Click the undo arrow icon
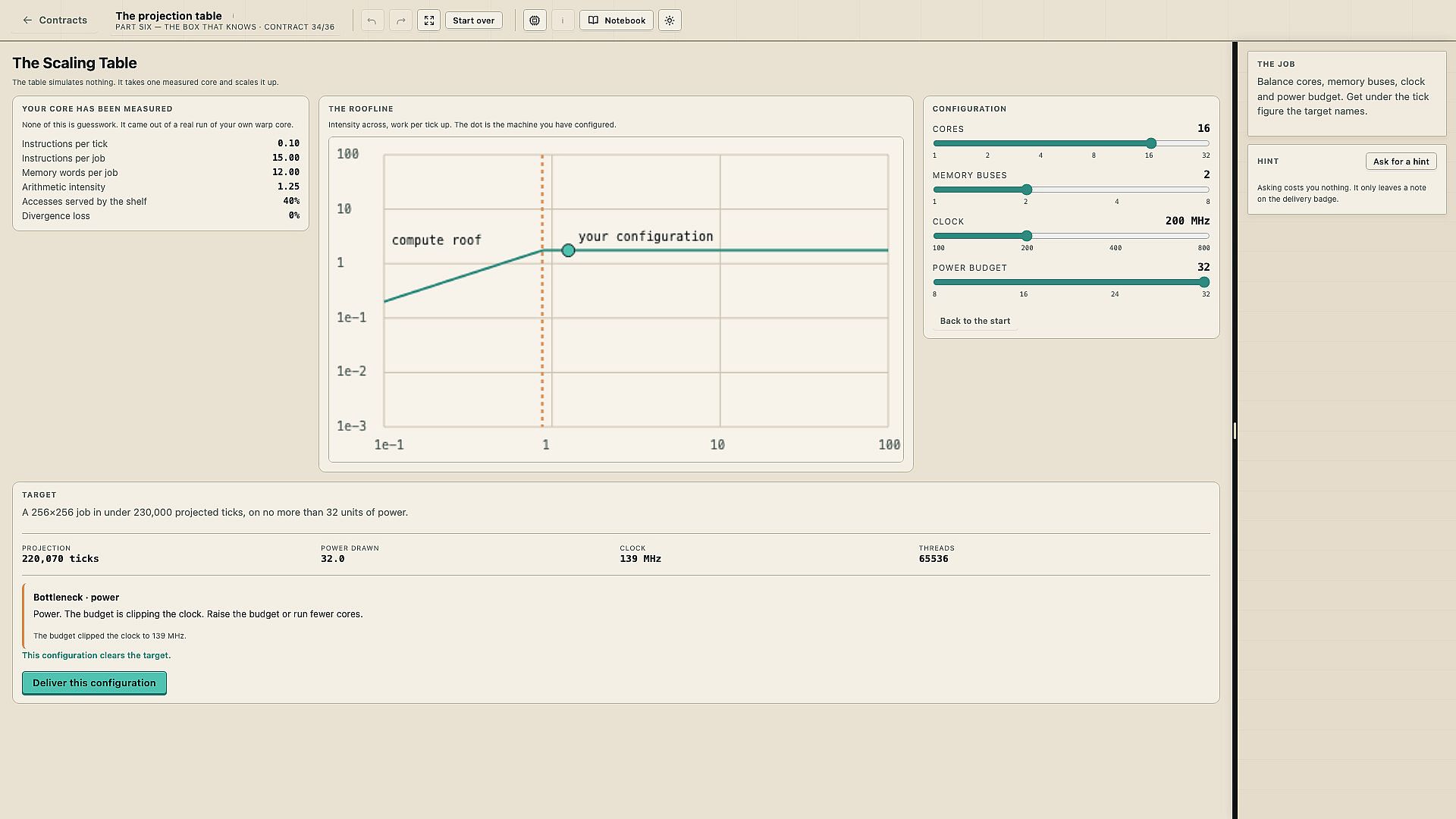This screenshot has height=819, width=1456. [372, 20]
